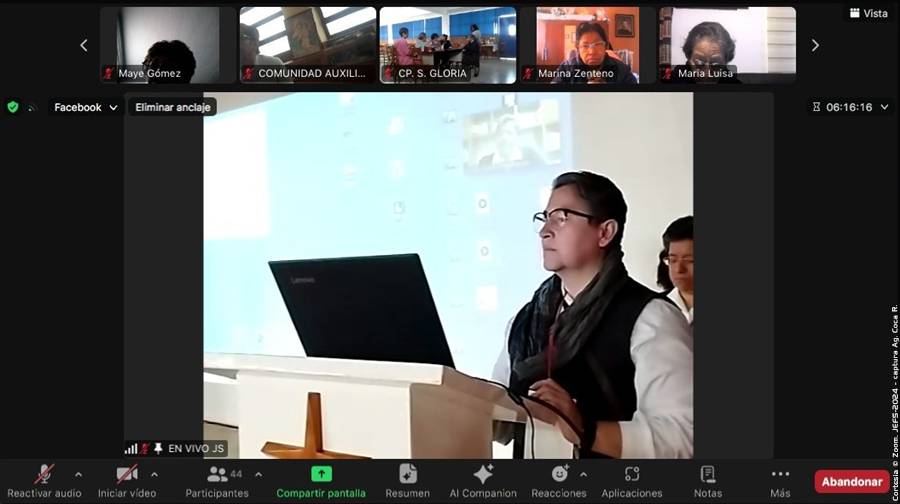Open the Facebook livestream dropdown

point(86,107)
